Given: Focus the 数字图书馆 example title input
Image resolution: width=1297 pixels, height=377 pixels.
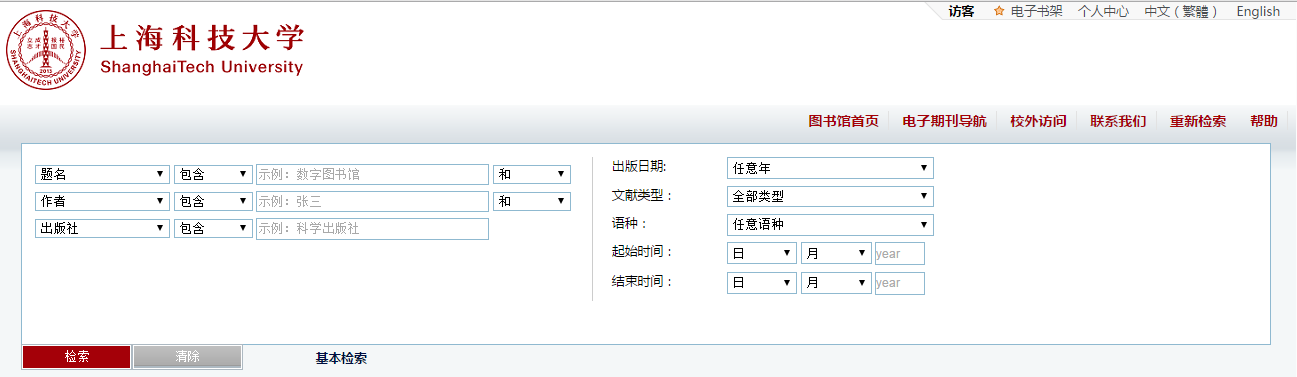Looking at the screenshot, I should click(372, 174).
